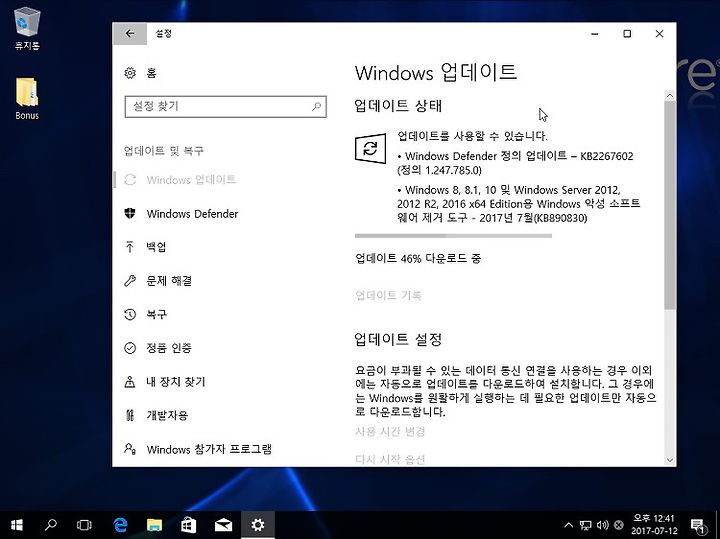Screen dimensions: 720x539
Task: Click the scrollbar up arrow
Action: [669, 95]
